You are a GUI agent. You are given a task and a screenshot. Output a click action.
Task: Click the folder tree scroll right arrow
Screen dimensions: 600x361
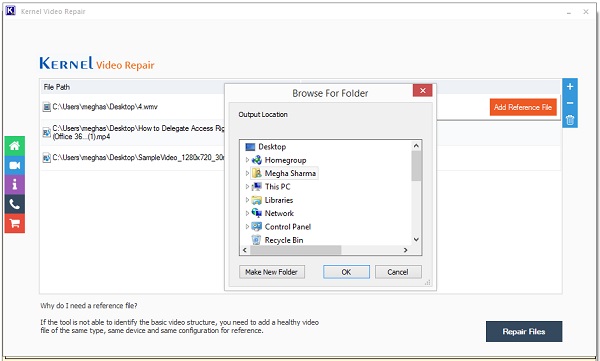(406, 250)
